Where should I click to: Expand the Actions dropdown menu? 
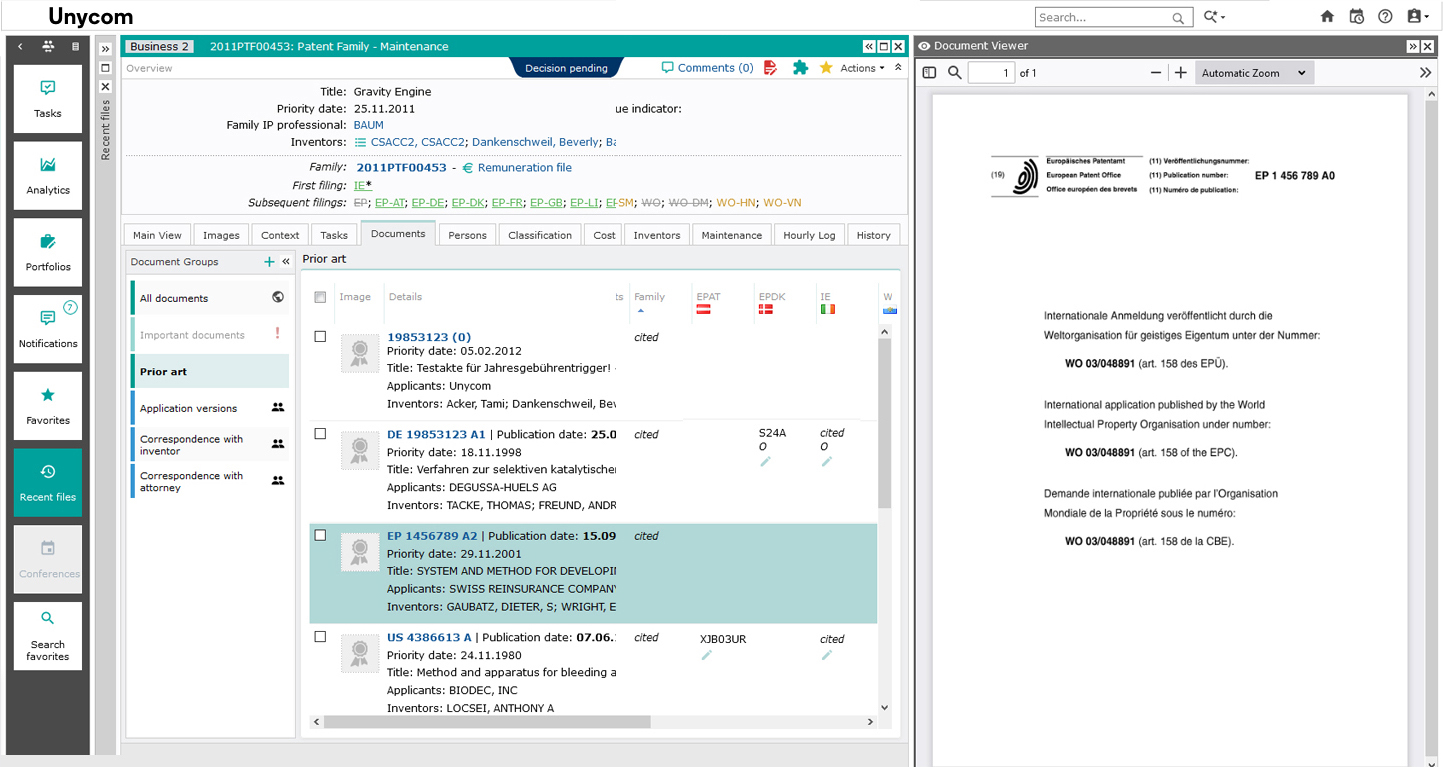tap(862, 68)
